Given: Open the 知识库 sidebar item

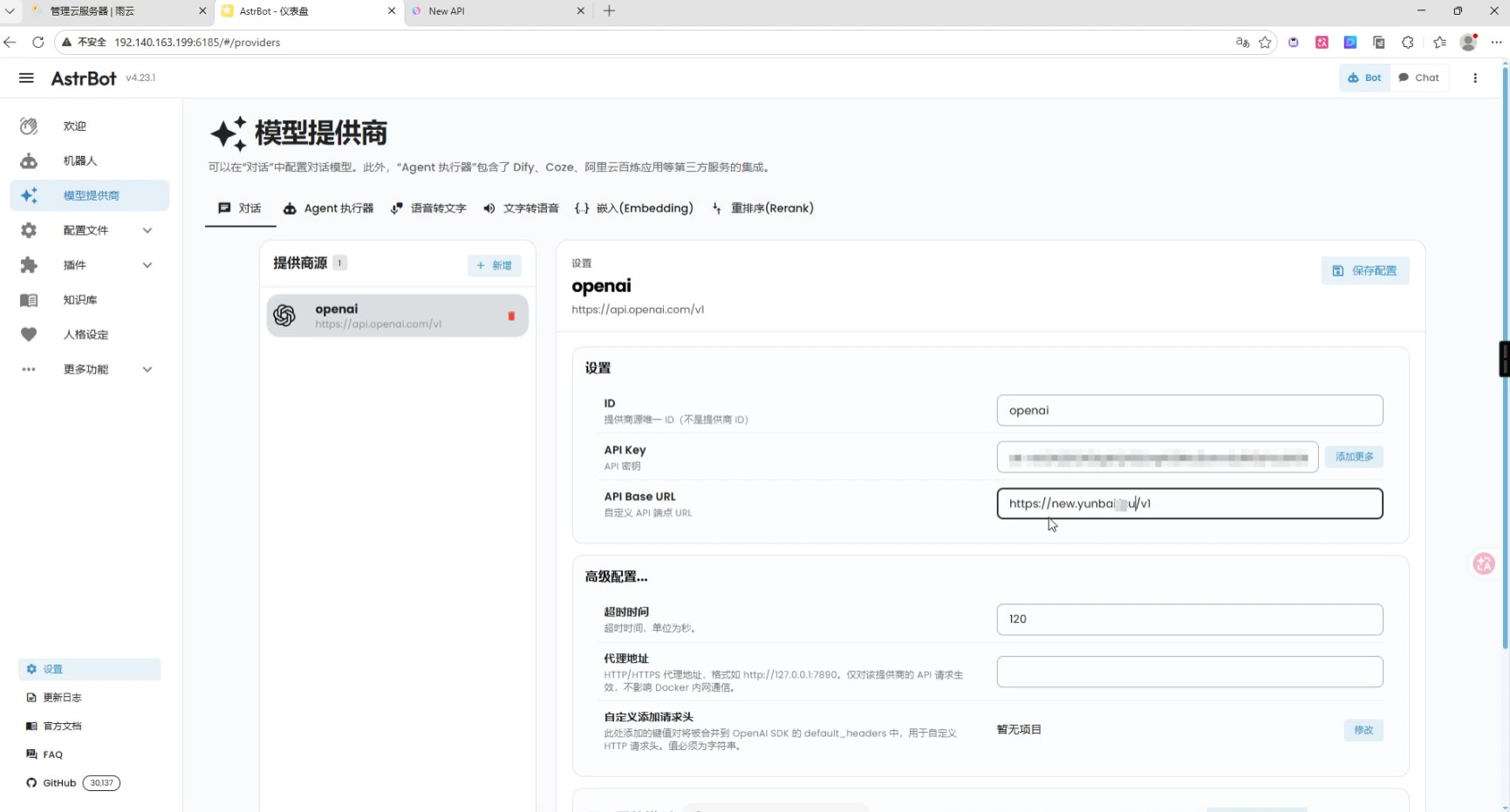Looking at the screenshot, I should [x=79, y=300].
